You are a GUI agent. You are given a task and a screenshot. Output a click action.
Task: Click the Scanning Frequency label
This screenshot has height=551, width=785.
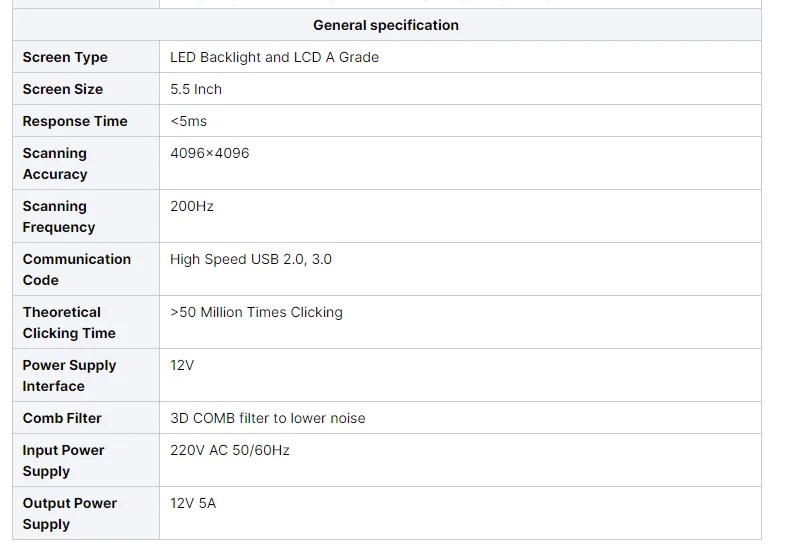[x=59, y=216]
